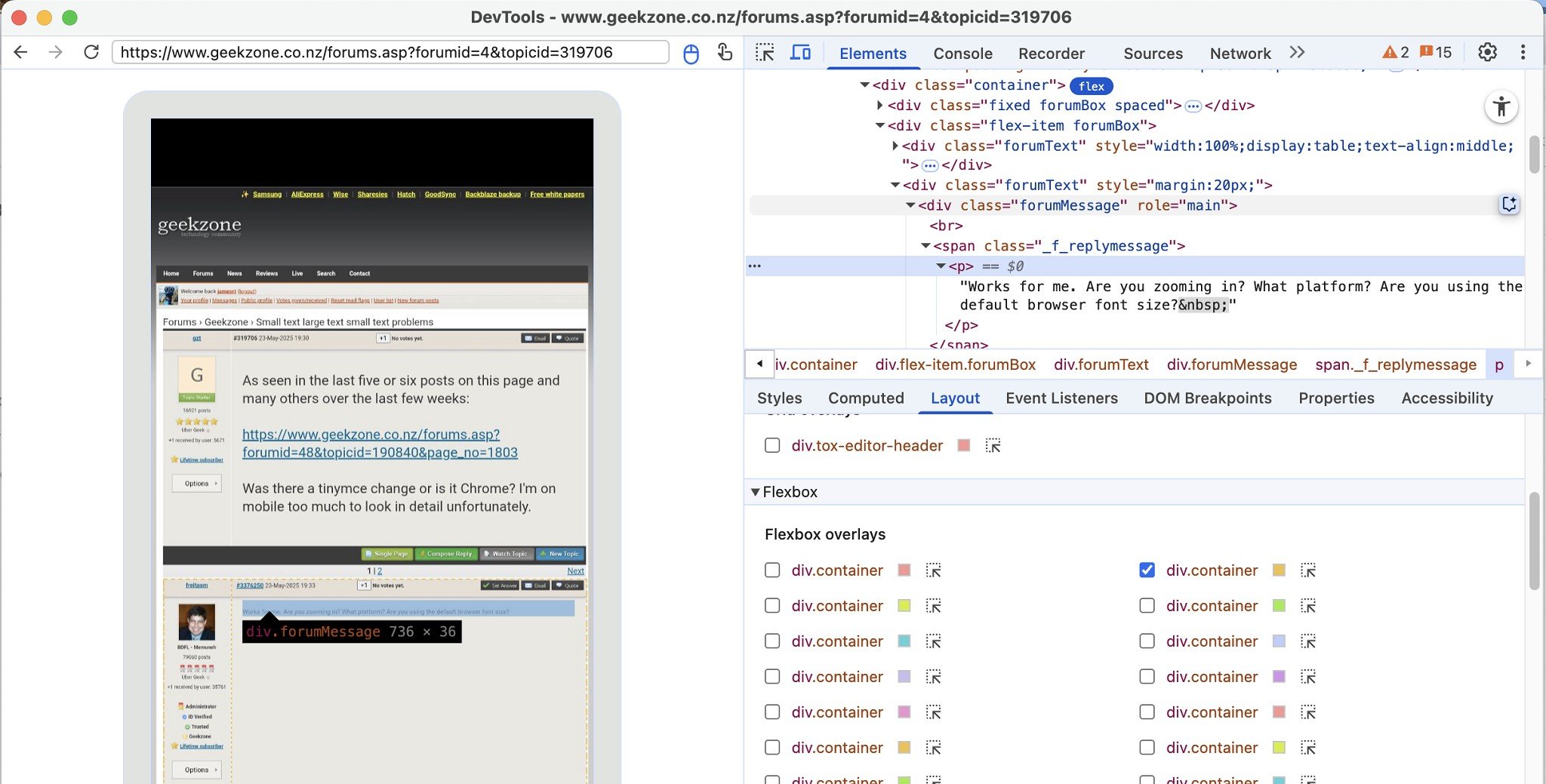Viewport: 1546px width, 784px height.
Task: Open the Accessibility pane tab
Action: pyautogui.click(x=1447, y=398)
